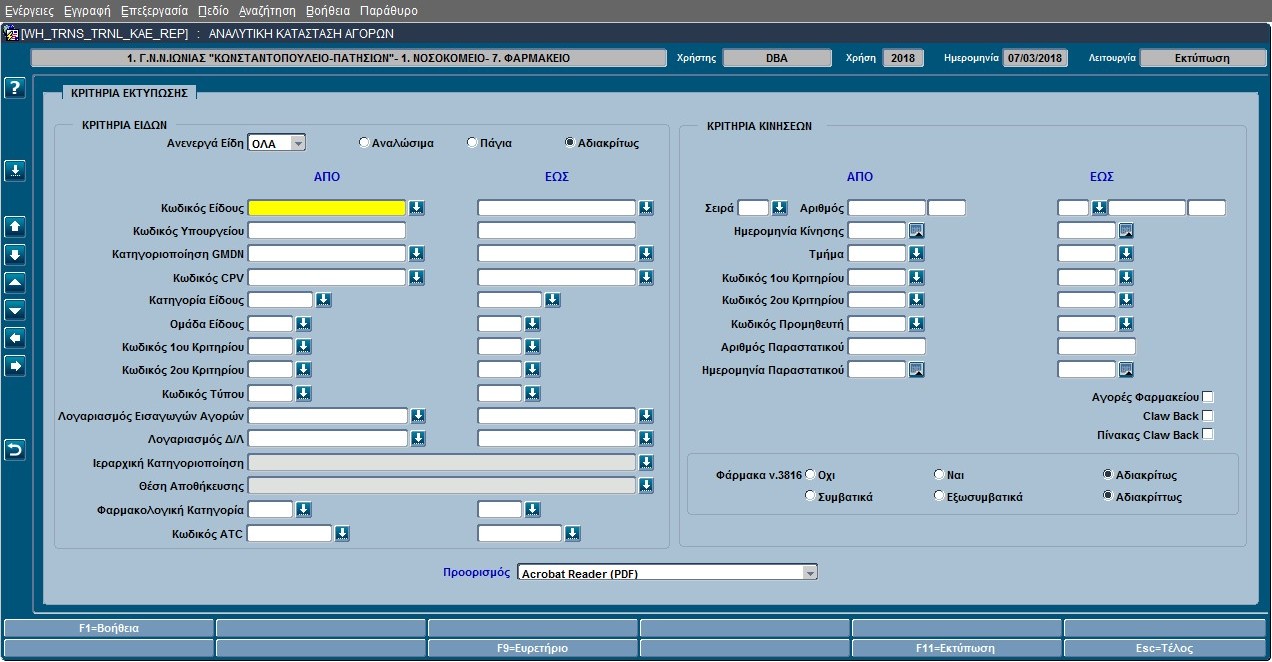Select the Συμβατικά radio button
The height and width of the screenshot is (662, 1272).
coord(810,496)
